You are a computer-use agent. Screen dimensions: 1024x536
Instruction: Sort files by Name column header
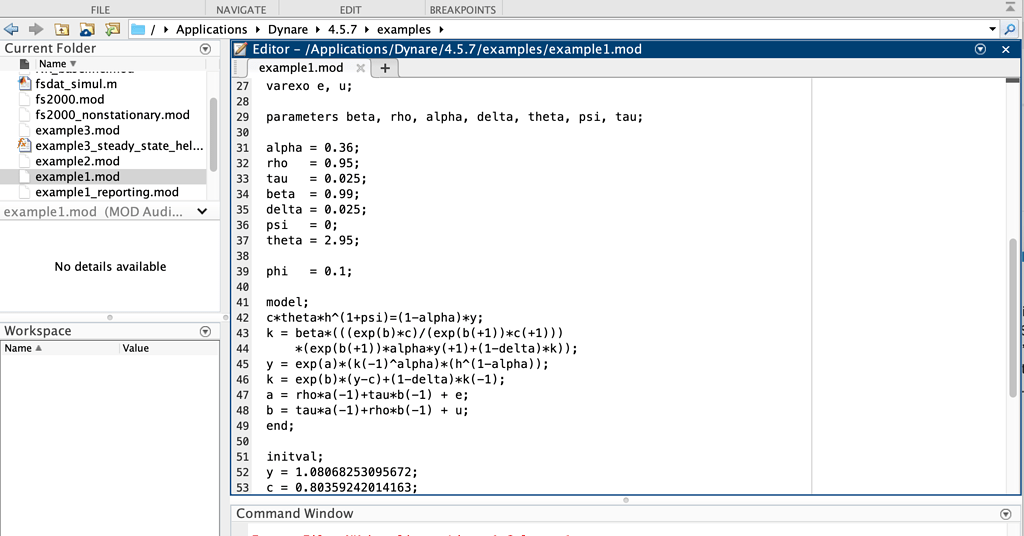52,64
